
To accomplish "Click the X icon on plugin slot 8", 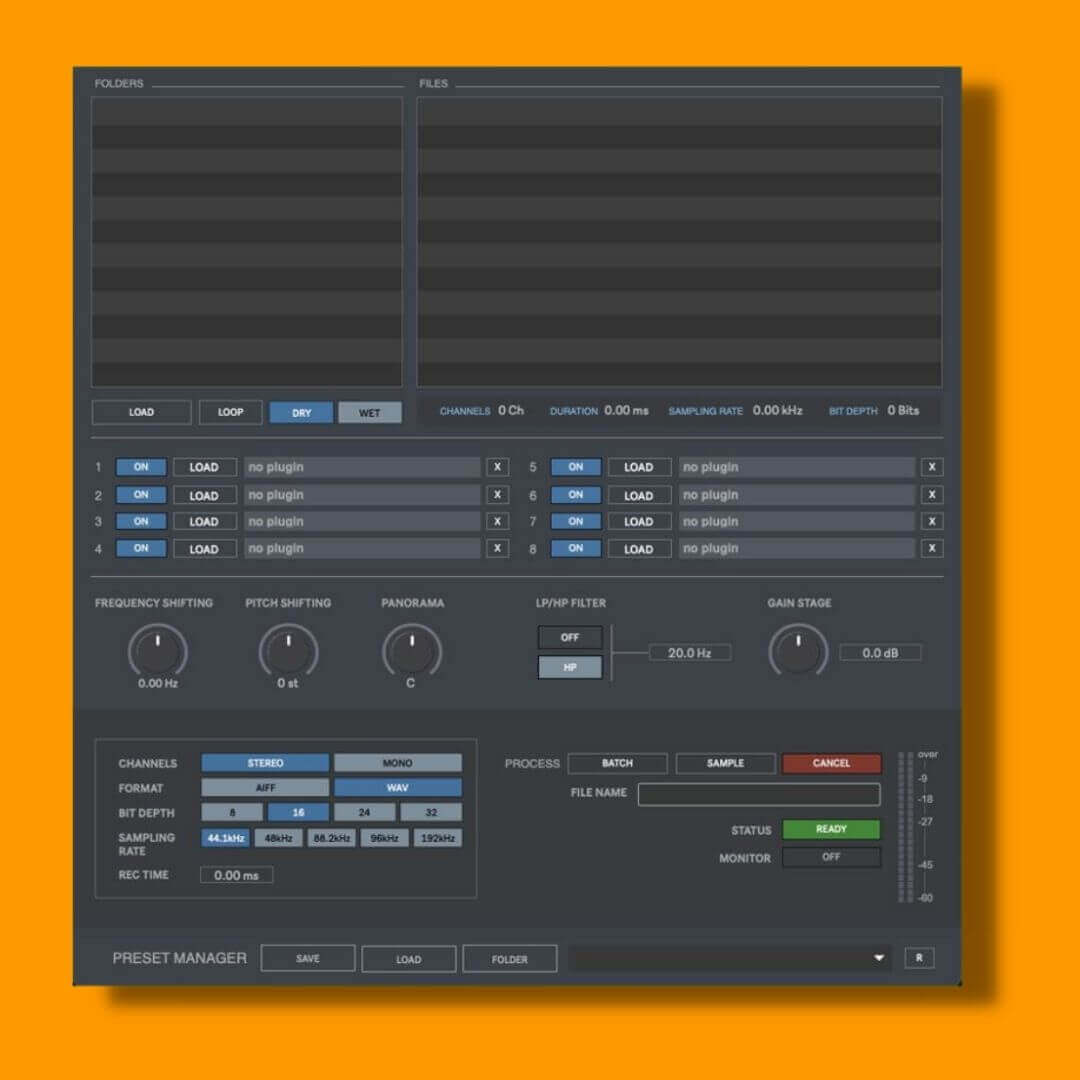I will click(931, 548).
